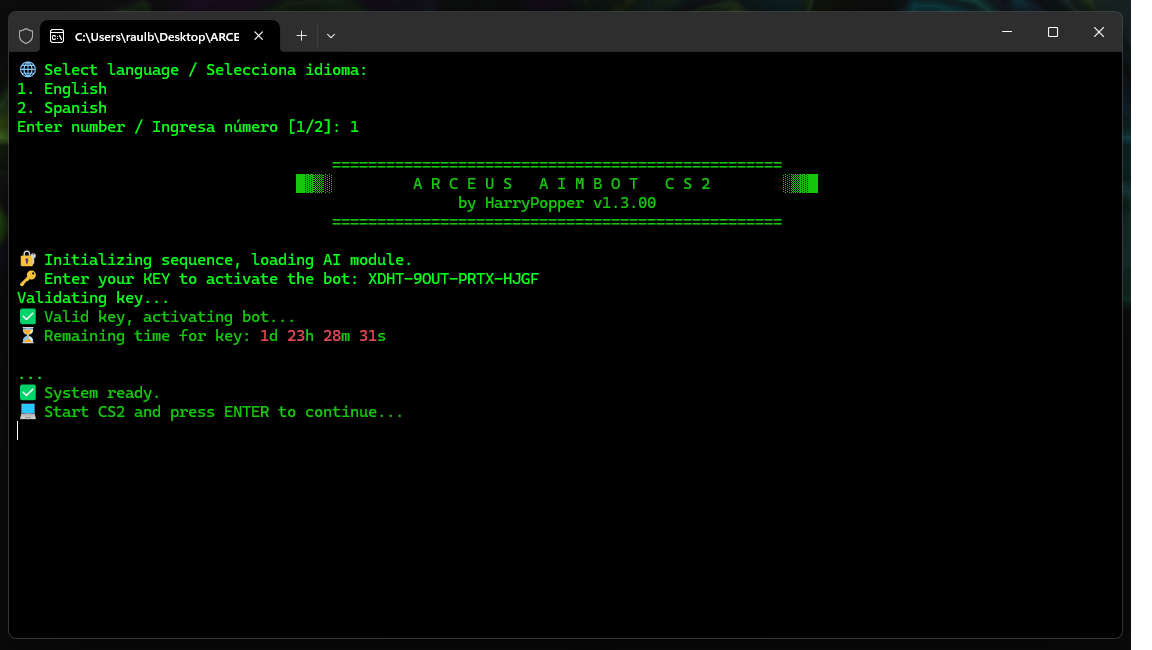Open a new terminal tab
1152x650 pixels.
(x=301, y=36)
